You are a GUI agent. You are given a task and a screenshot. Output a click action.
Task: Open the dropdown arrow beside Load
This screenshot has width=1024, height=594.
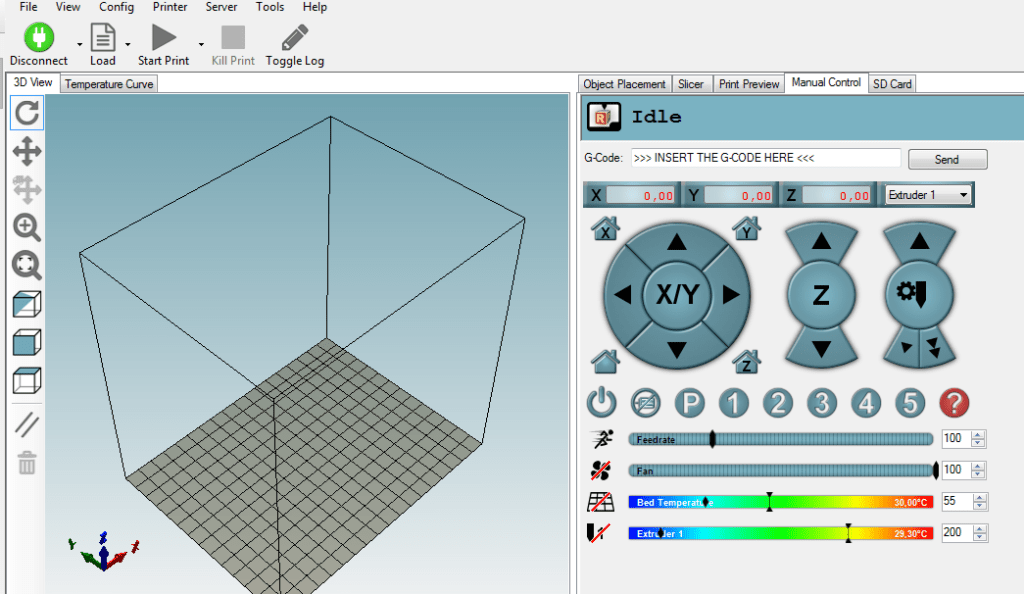[130, 42]
